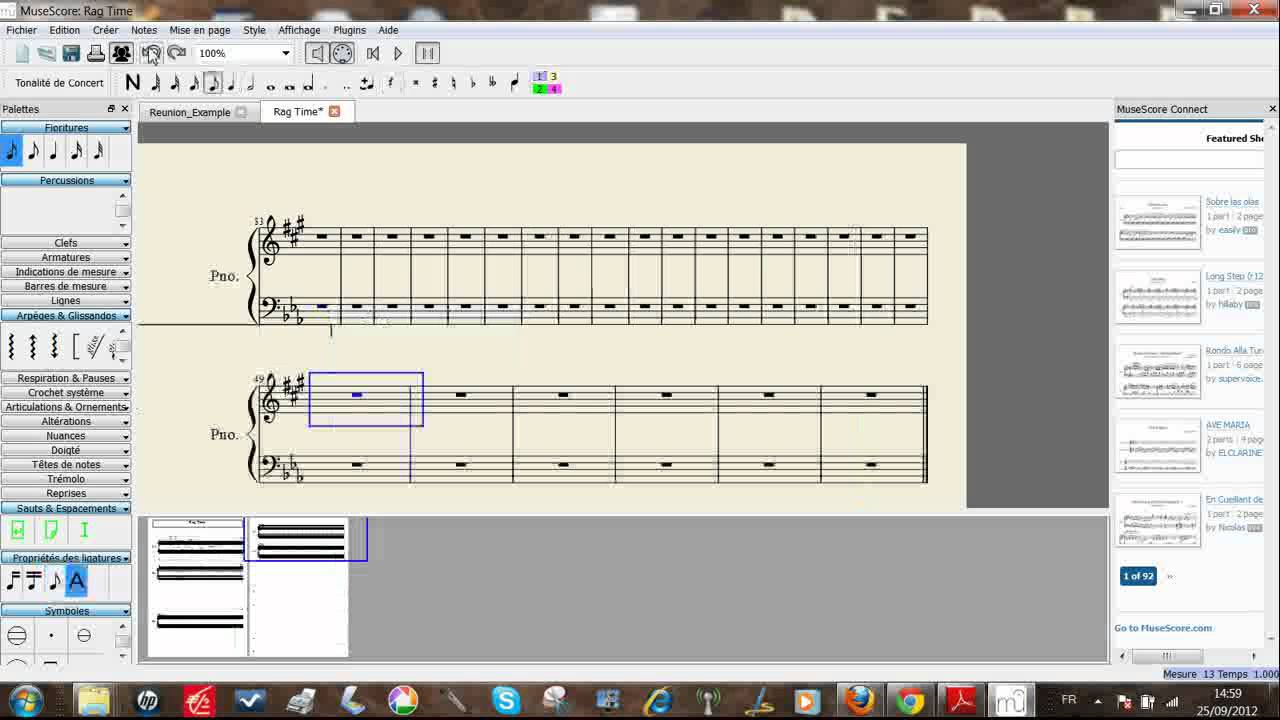
Task: Select the highlighted eighth-note duration
Action: [x=213, y=84]
